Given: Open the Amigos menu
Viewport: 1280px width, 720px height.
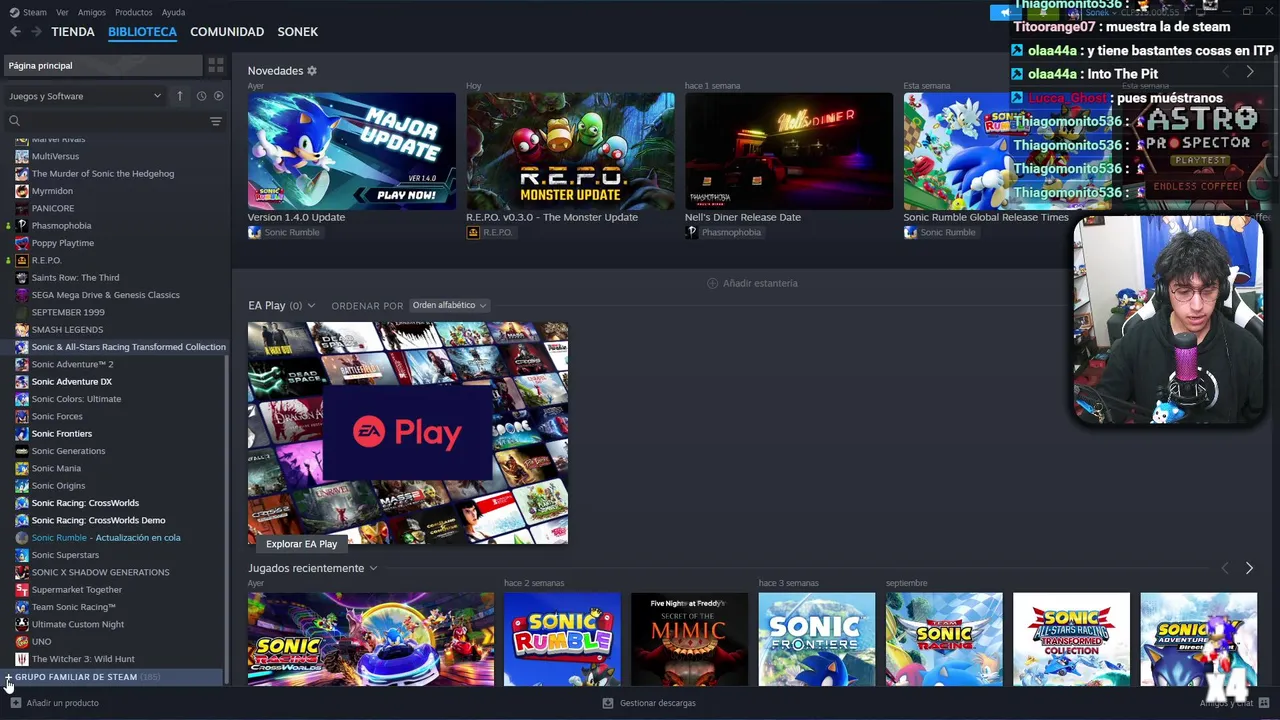Looking at the screenshot, I should tap(92, 12).
